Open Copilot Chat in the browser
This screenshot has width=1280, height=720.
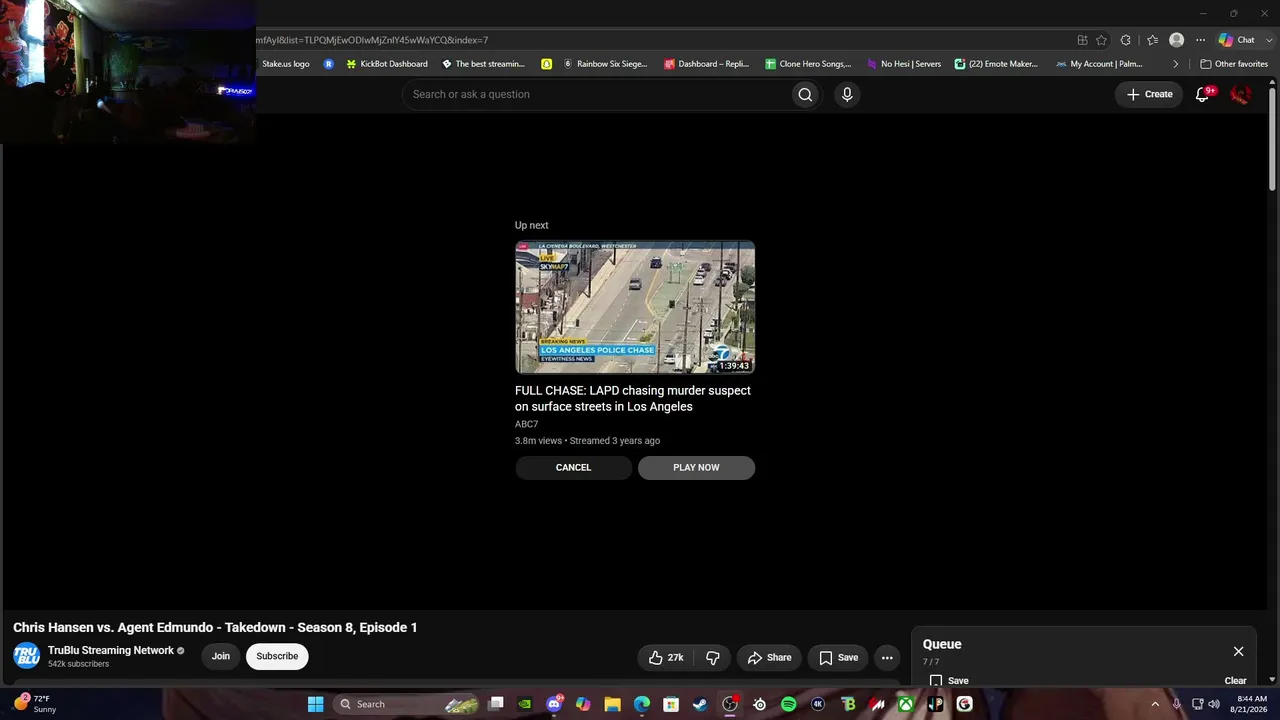click(1237, 40)
